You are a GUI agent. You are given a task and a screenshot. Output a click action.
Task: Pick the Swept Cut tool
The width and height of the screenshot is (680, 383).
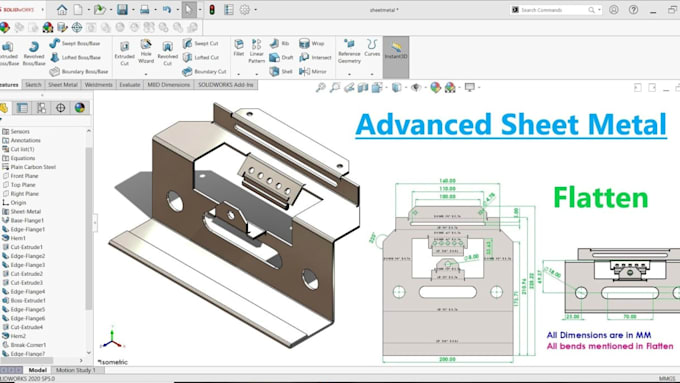click(200, 43)
